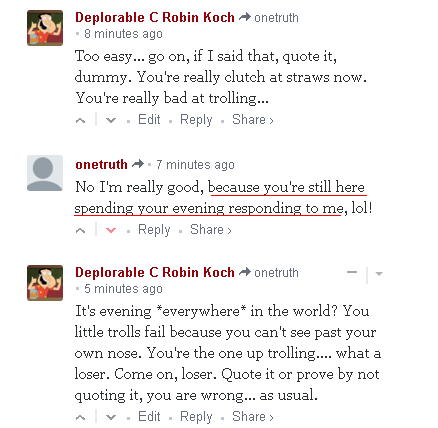Upvote the 5 minutes ago comment
The height and width of the screenshot is (428, 438).
pos(80,417)
